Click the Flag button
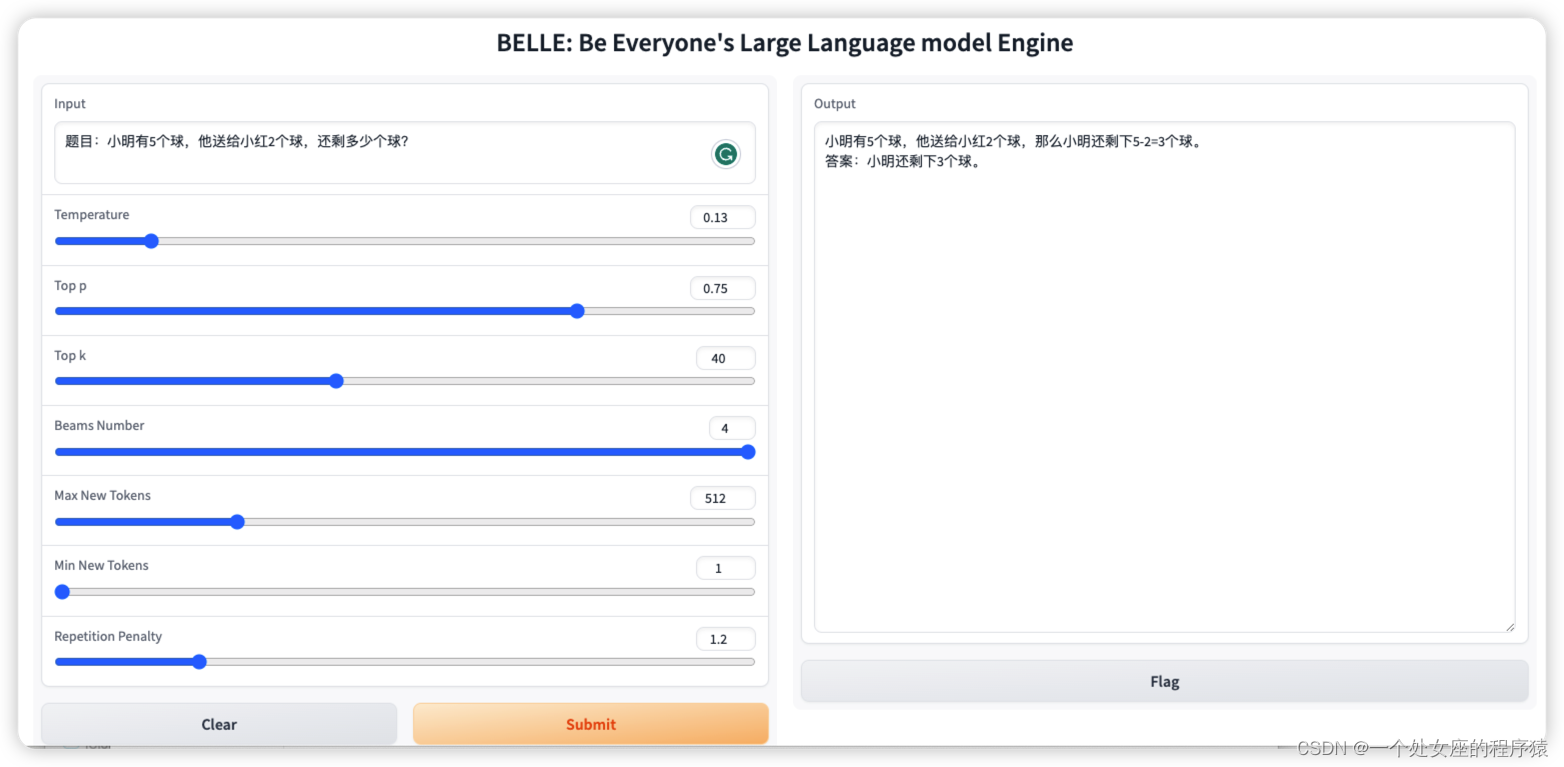1564x767 pixels. [1164, 682]
